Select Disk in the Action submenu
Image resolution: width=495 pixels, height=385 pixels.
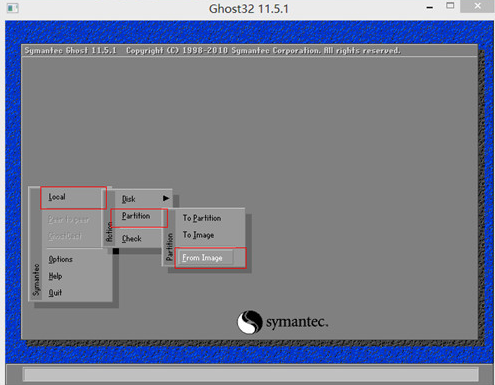tap(128, 199)
